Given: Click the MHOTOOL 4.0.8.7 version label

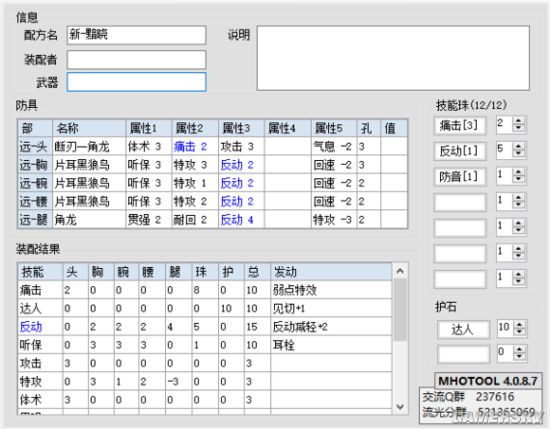Looking at the screenshot, I should click(x=488, y=381).
